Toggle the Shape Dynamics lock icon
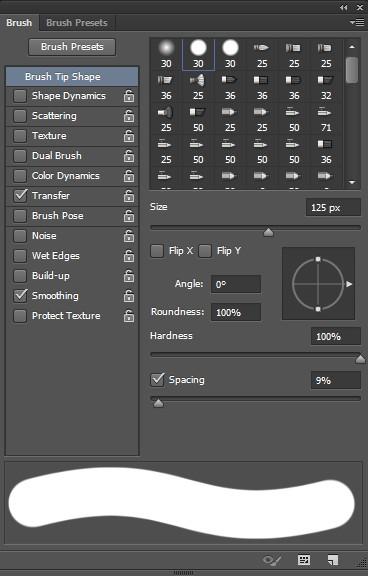 129,96
